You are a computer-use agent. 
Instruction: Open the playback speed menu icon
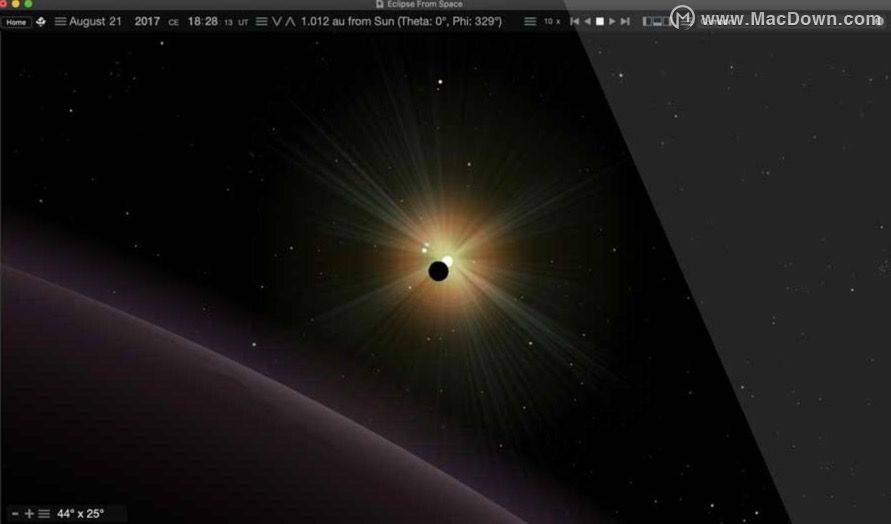coord(530,22)
